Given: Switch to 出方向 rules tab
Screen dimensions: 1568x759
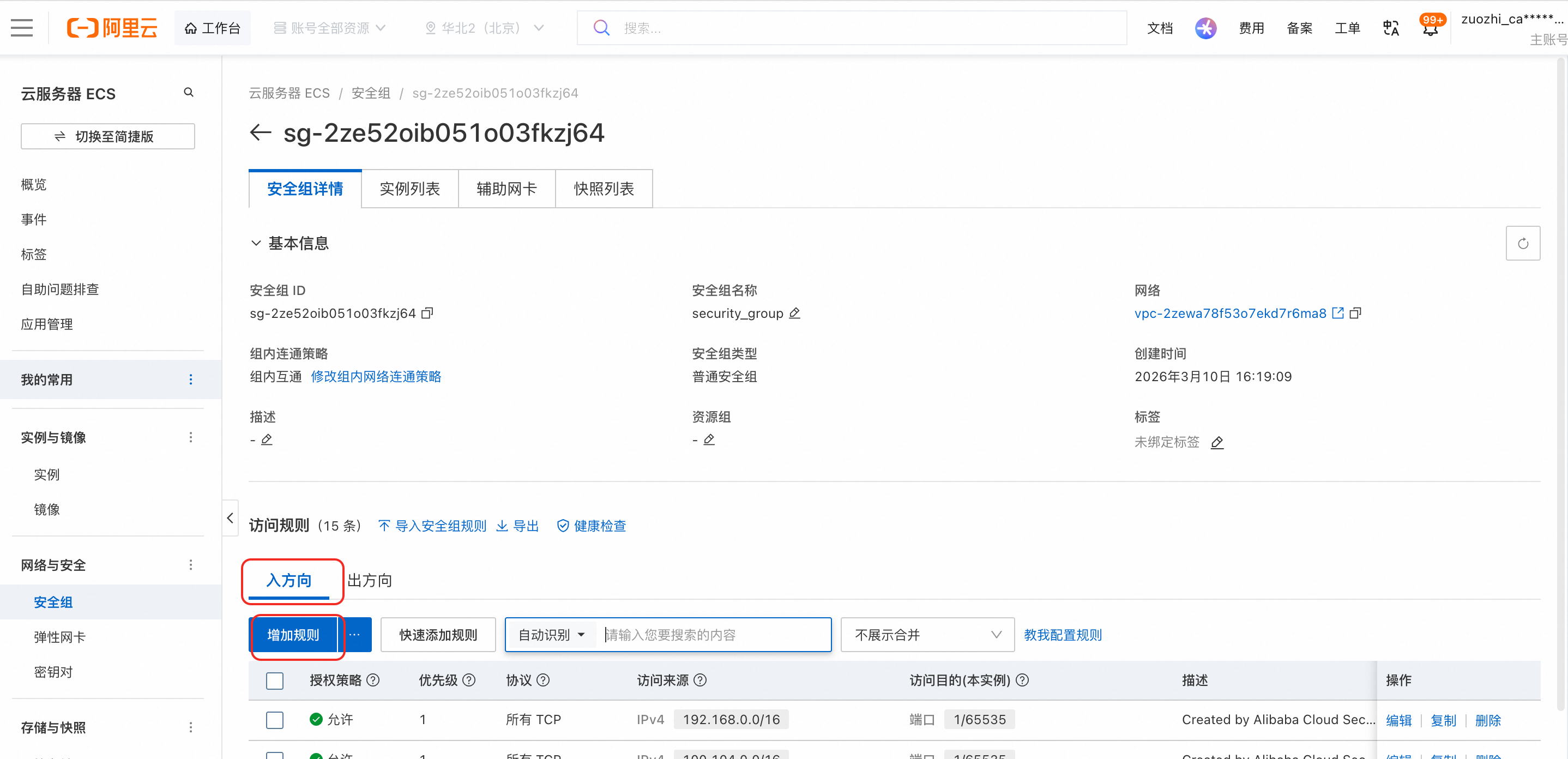Looking at the screenshot, I should pos(370,580).
